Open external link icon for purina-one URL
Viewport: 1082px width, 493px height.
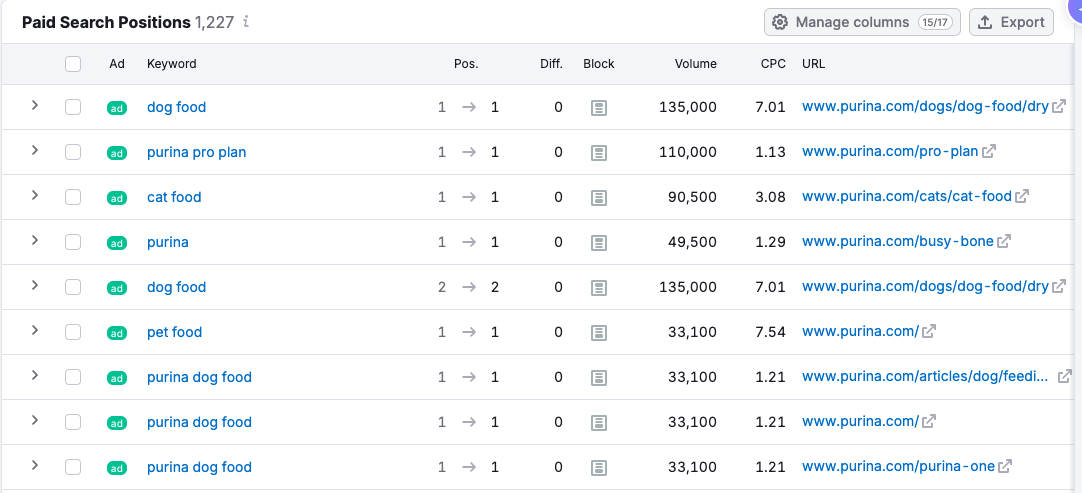[1005, 467]
